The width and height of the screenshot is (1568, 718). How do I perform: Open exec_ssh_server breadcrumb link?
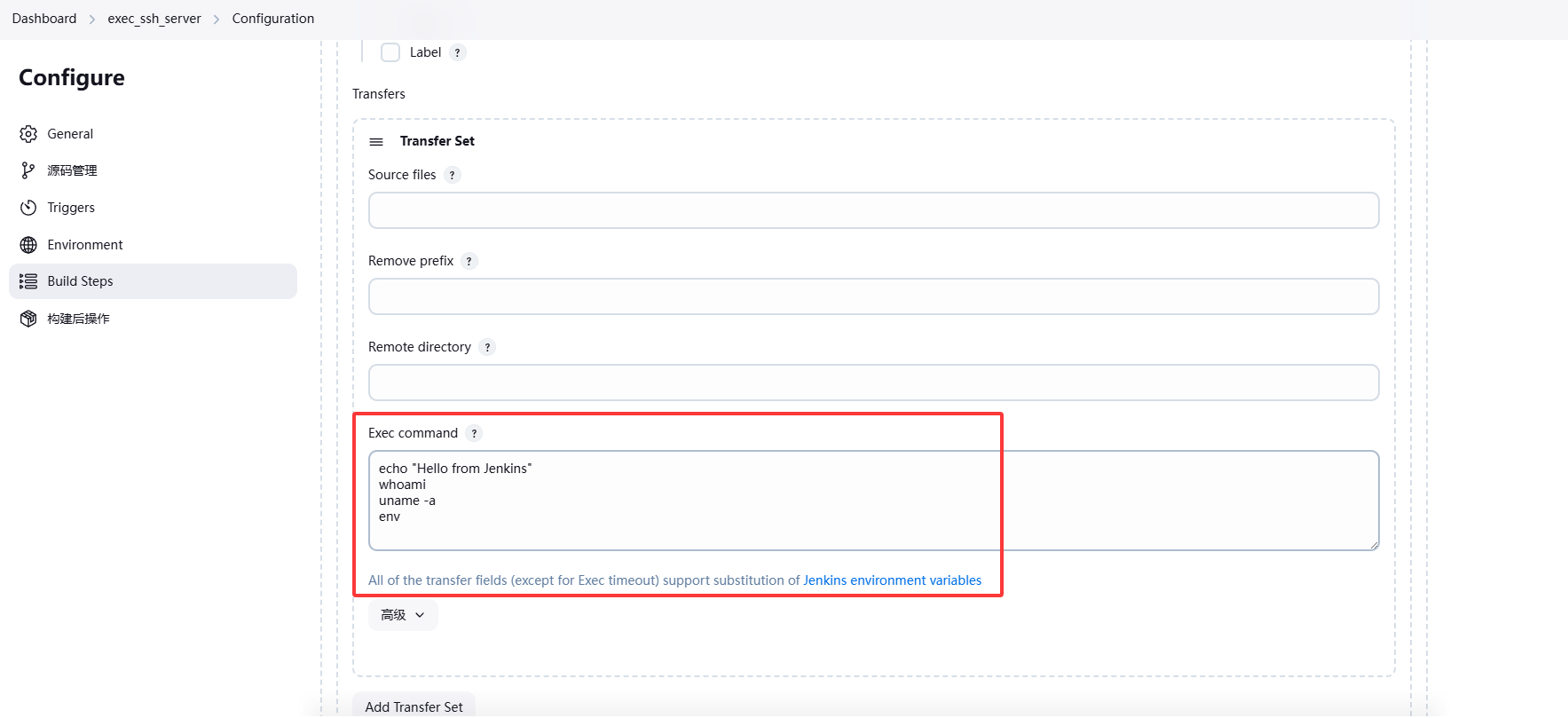154,19
